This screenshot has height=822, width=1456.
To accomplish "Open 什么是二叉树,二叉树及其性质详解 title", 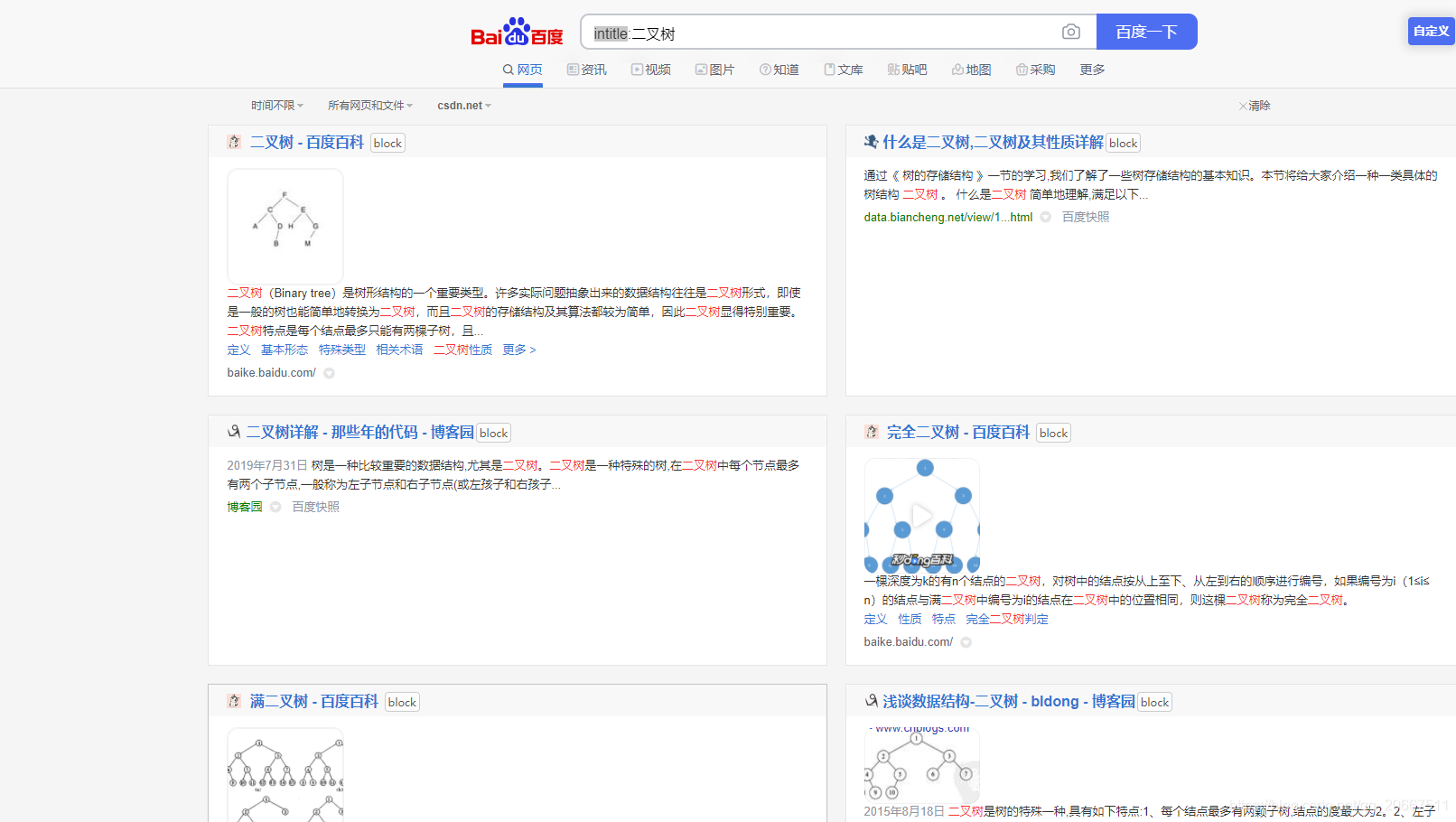I will click(993, 142).
